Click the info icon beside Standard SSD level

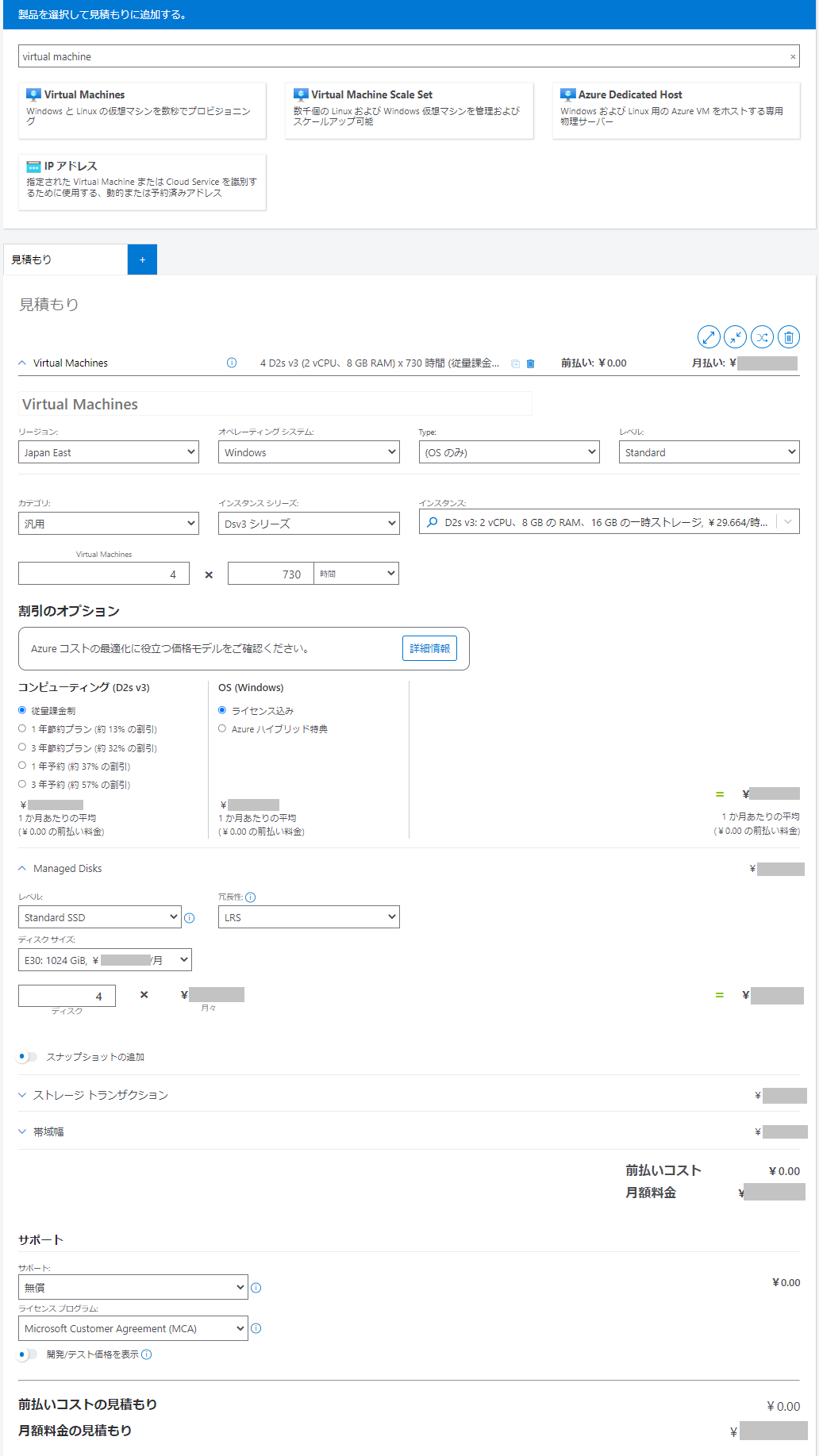(x=190, y=918)
